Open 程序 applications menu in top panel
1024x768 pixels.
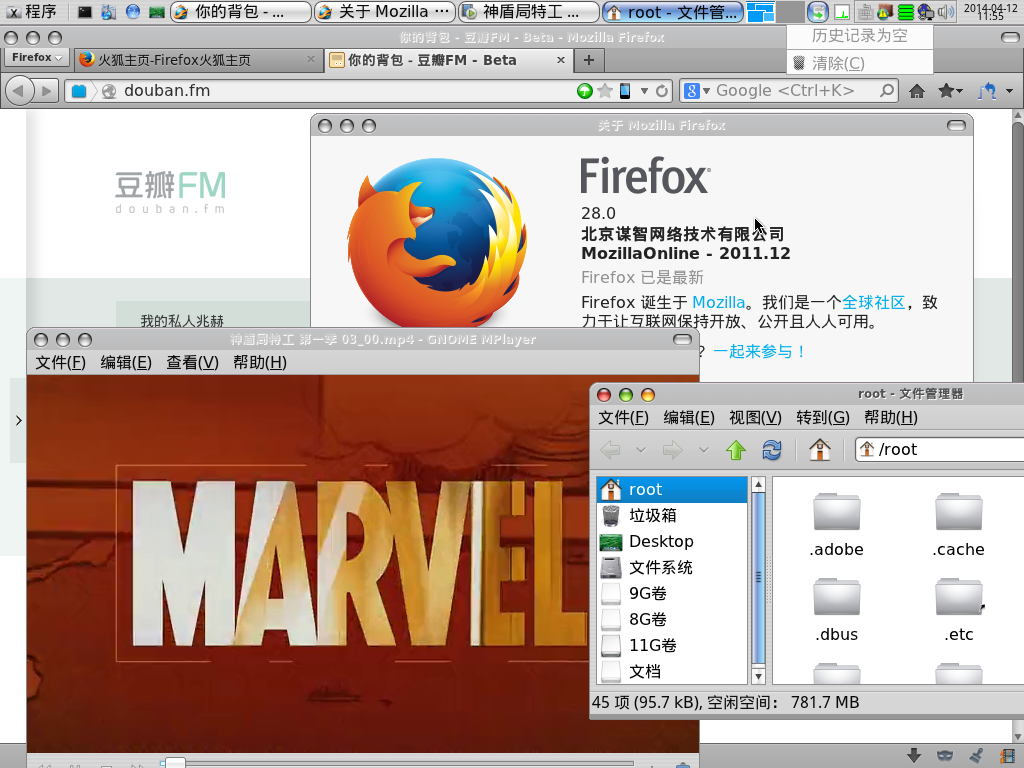click(32, 12)
